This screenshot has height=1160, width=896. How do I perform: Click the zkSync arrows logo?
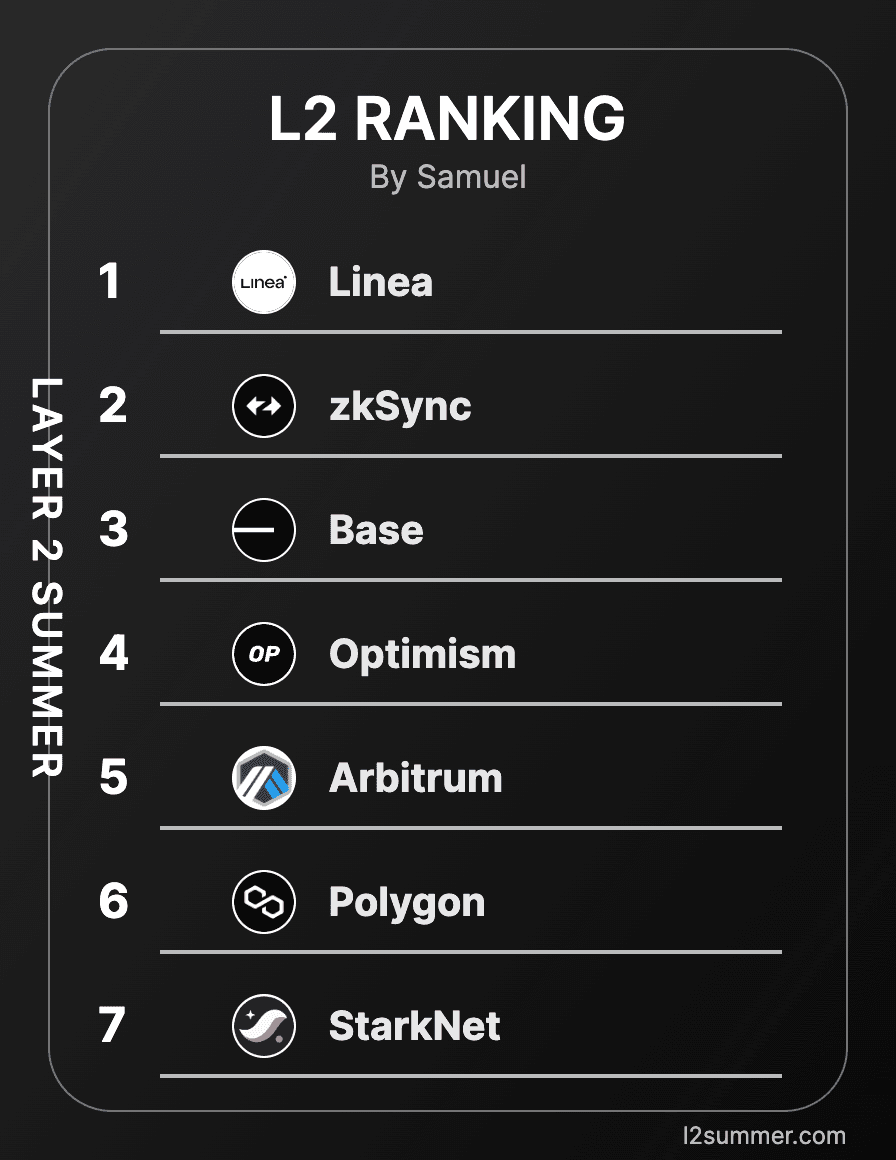tap(264, 406)
